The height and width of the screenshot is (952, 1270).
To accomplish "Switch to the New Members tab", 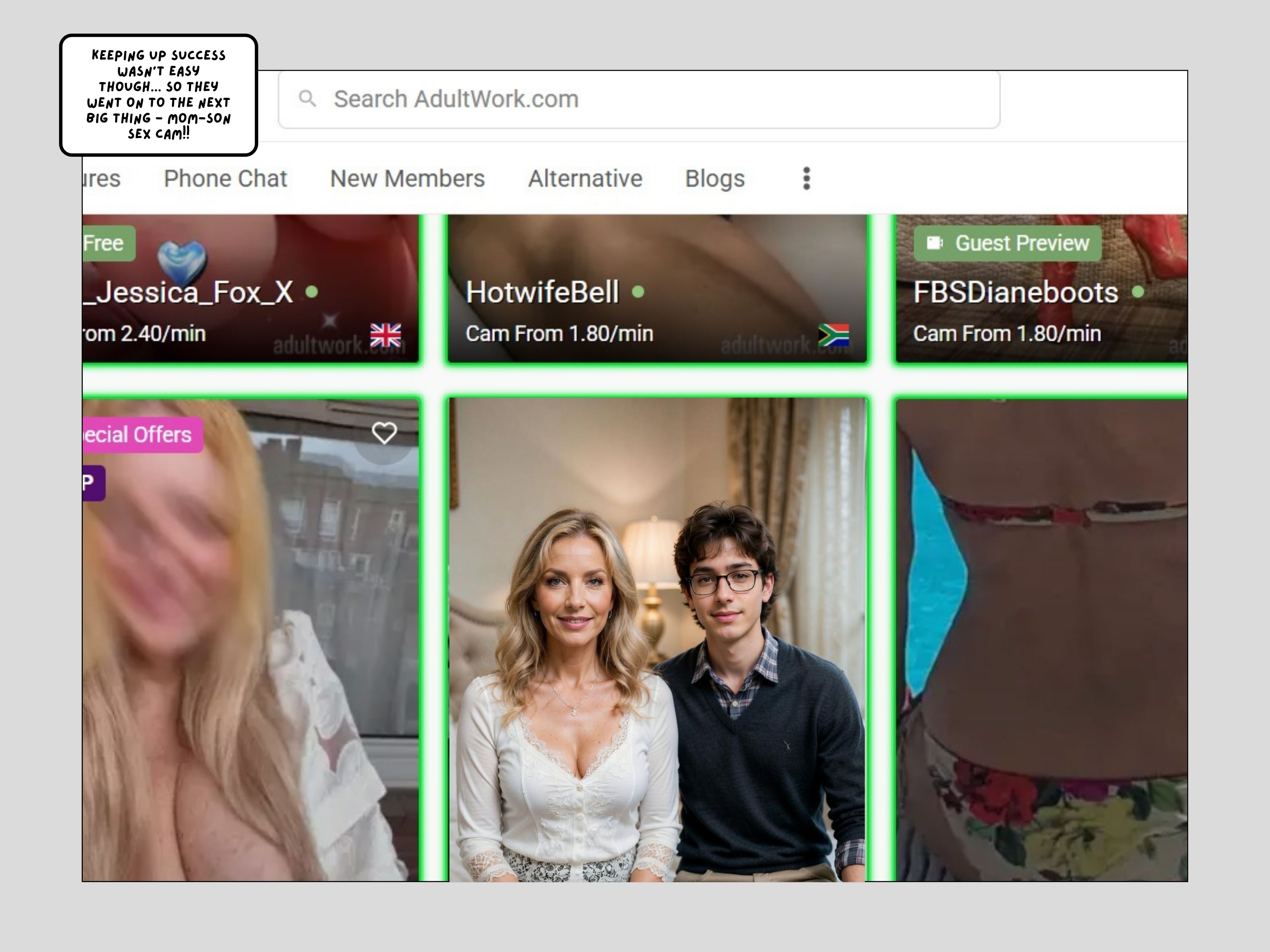I will coord(407,178).
